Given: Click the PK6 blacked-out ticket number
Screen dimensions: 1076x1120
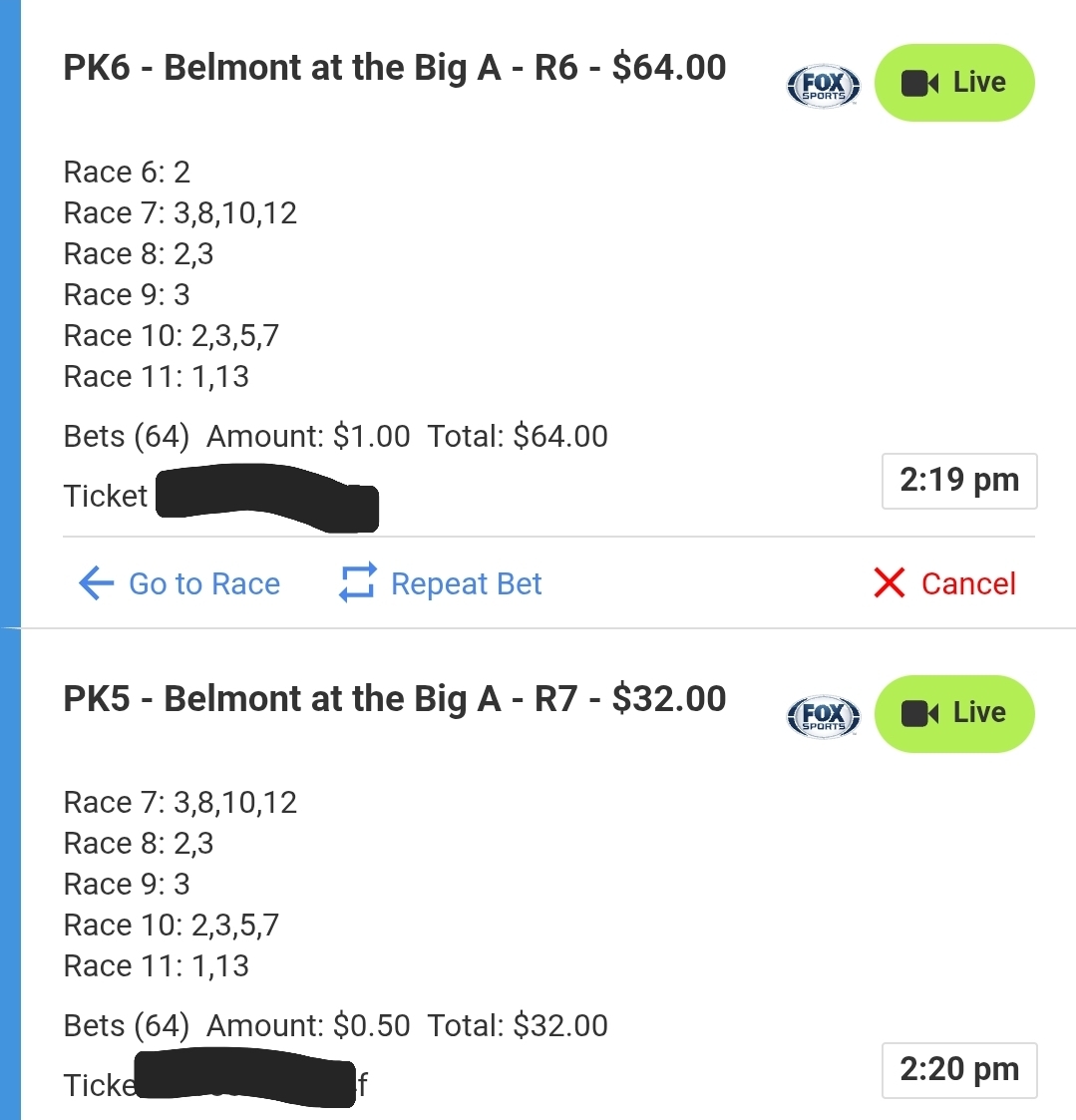Looking at the screenshot, I should [x=267, y=498].
